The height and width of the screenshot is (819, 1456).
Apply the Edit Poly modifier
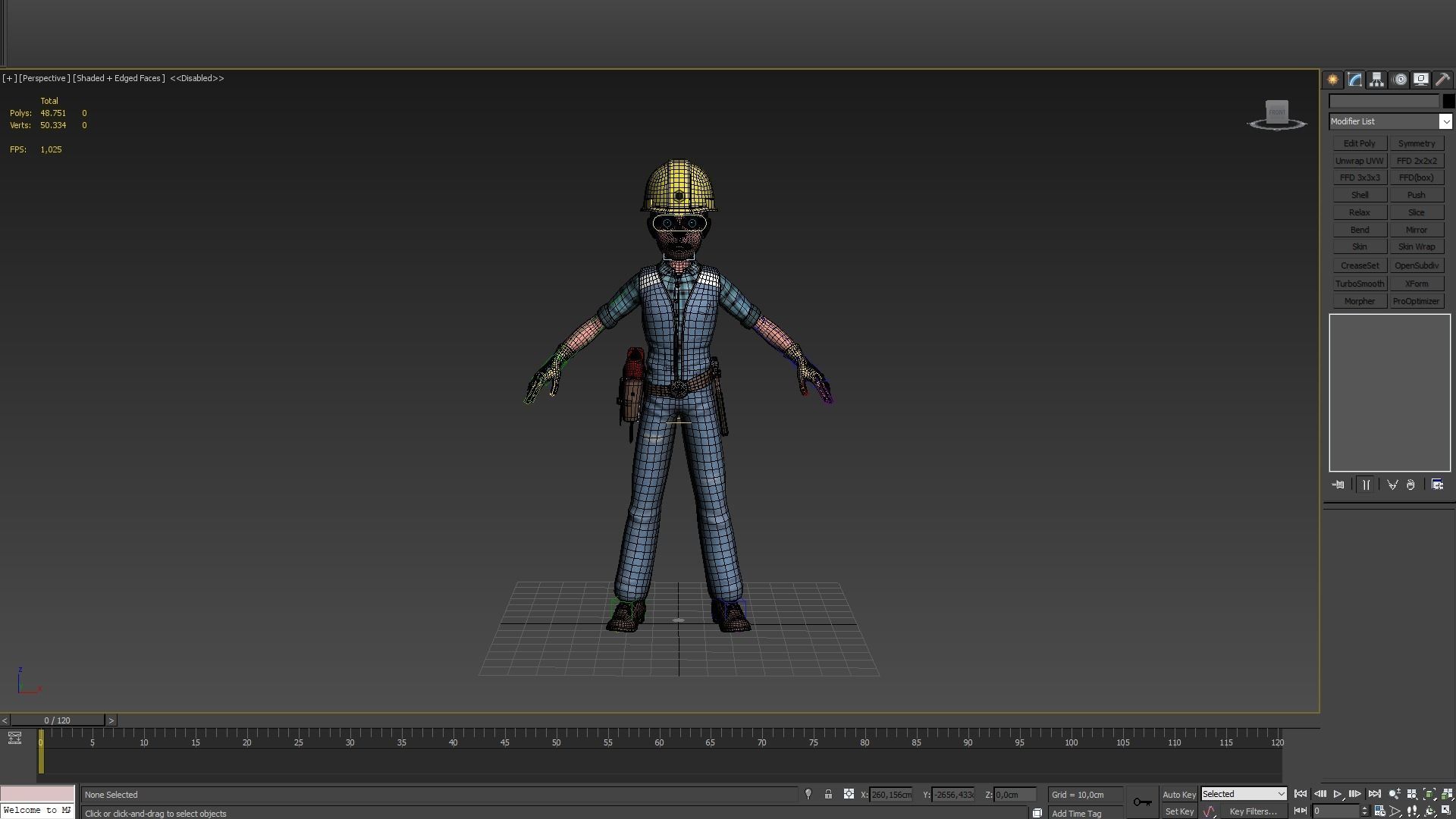pyautogui.click(x=1360, y=143)
